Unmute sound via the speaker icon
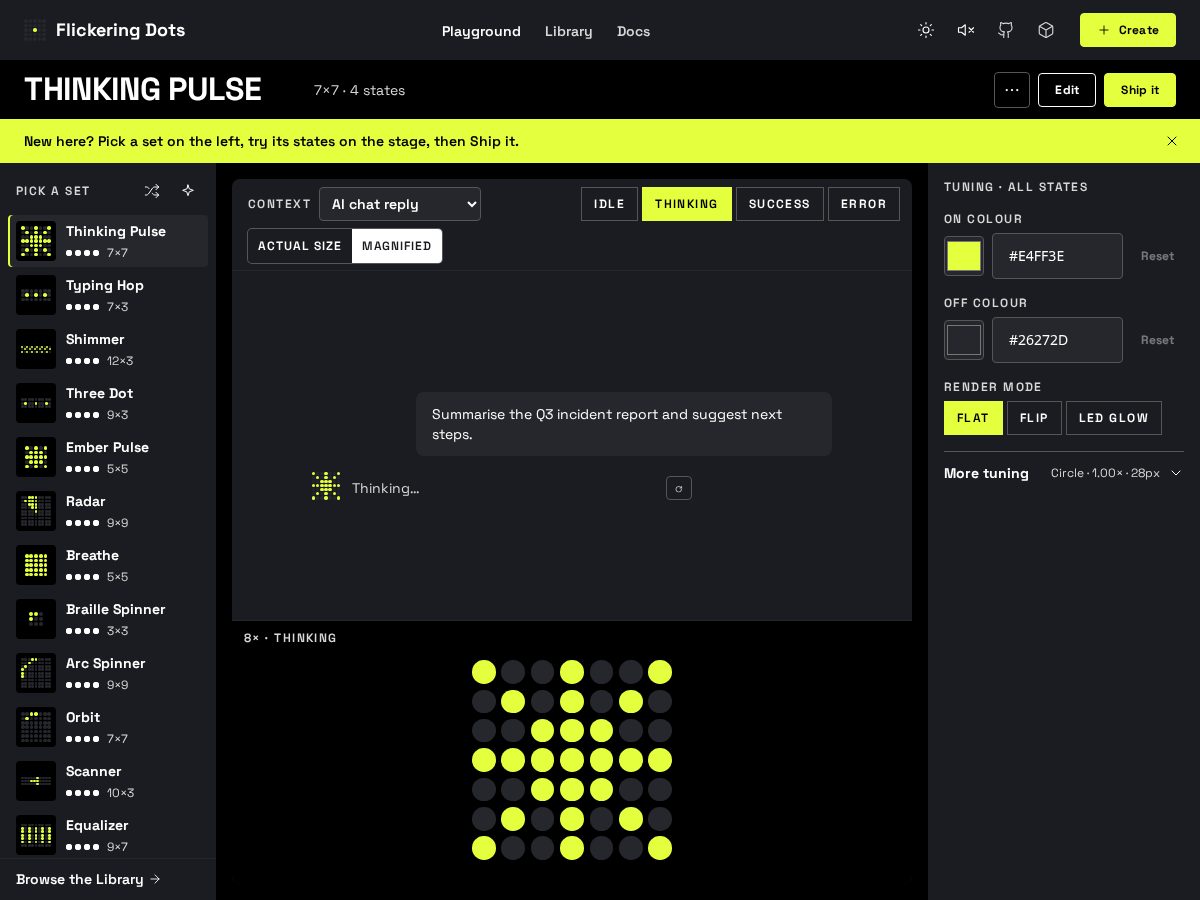The image size is (1200, 900). coord(966,30)
